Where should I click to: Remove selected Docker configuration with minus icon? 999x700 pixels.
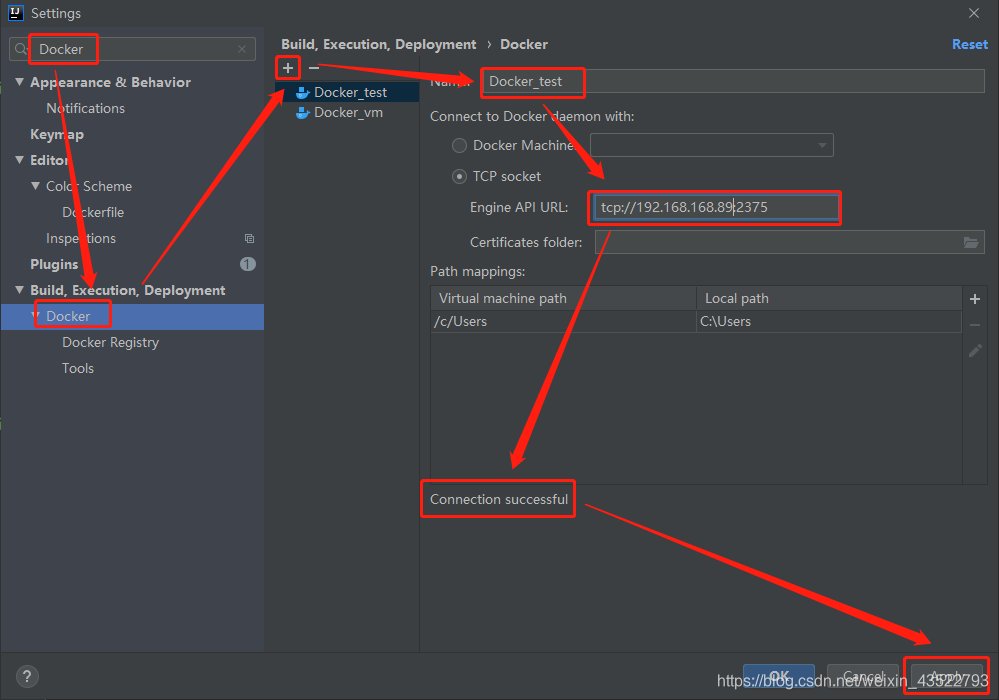click(313, 68)
